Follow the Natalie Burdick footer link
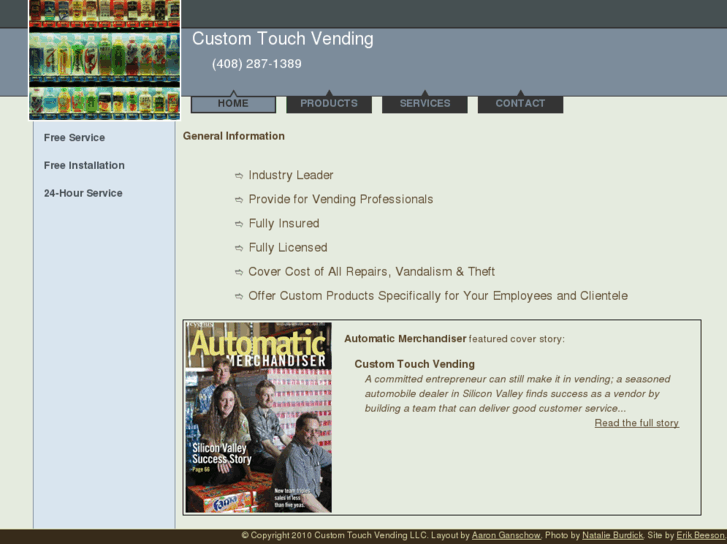Image resolution: width=727 pixels, height=545 pixels. tap(612, 535)
